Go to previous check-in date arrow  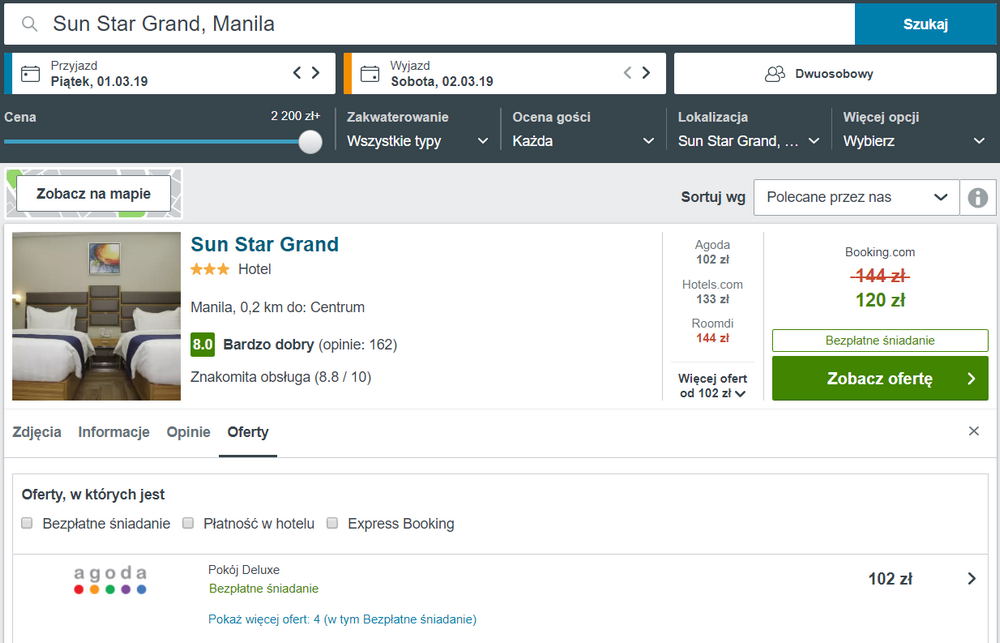297,73
